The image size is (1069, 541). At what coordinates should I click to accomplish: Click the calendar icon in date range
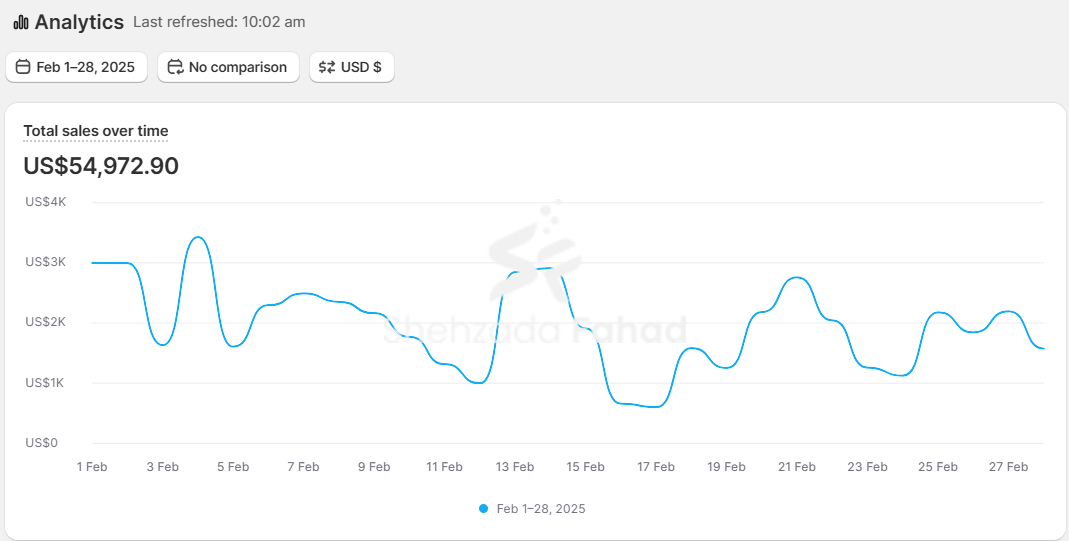[x=23, y=67]
